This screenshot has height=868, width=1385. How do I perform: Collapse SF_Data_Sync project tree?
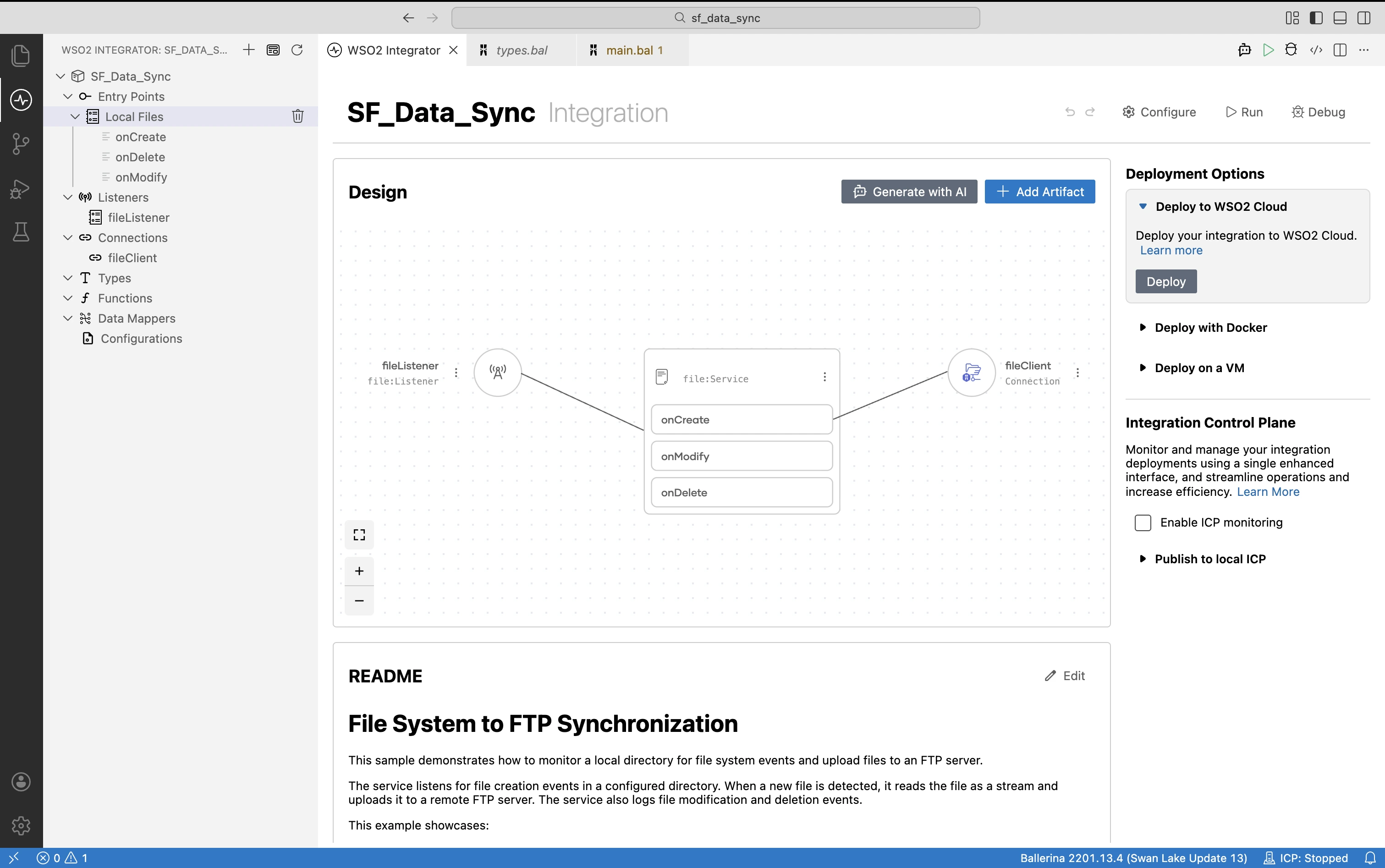pyautogui.click(x=60, y=77)
